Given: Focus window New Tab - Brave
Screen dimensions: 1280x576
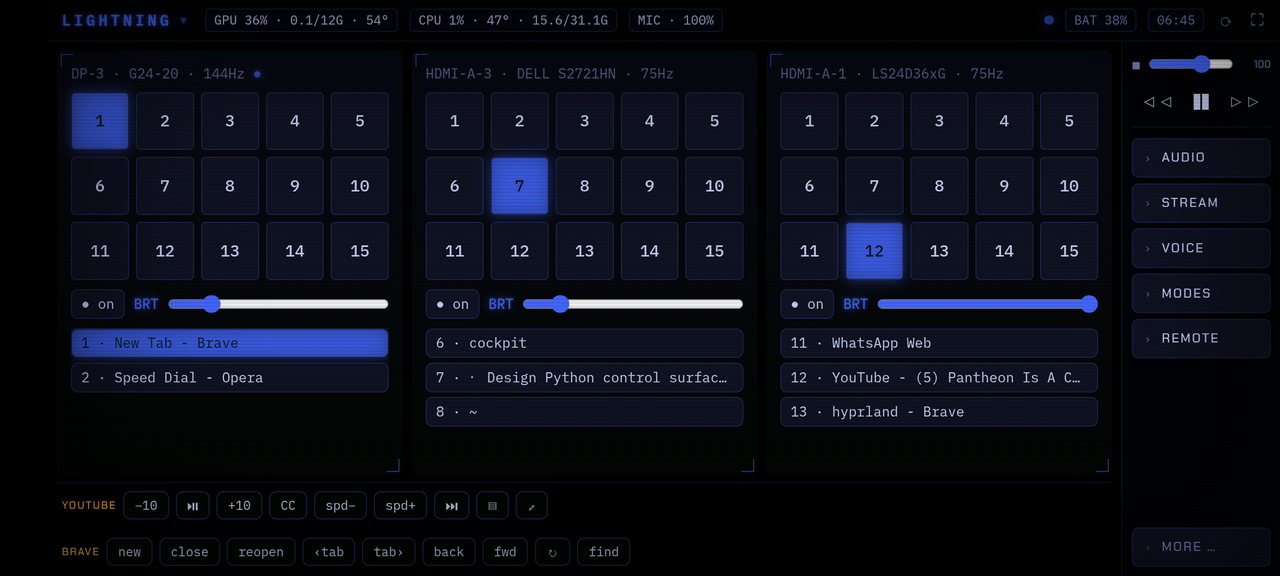Looking at the screenshot, I should (x=230, y=343).
